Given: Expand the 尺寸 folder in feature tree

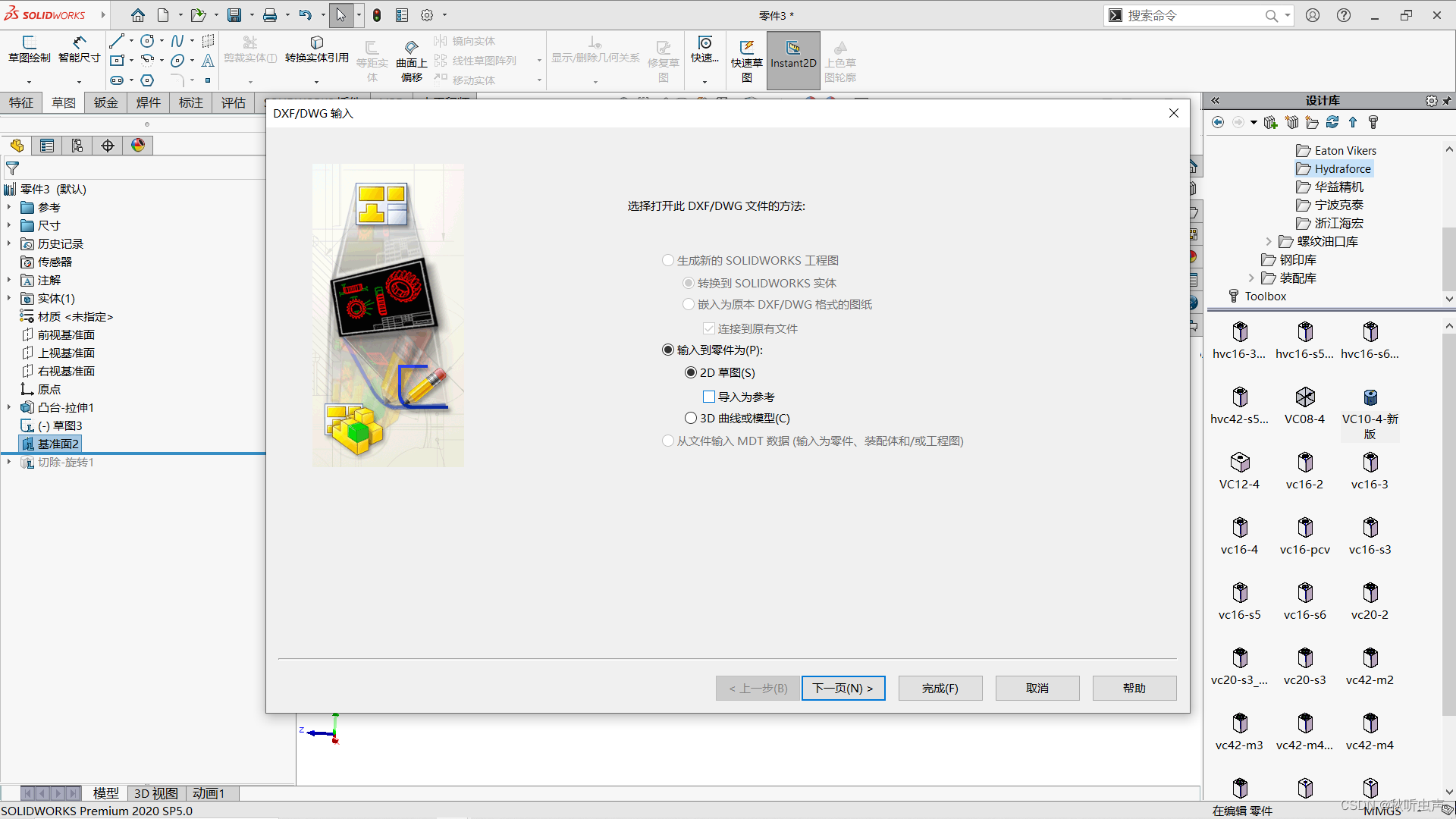Looking at the screenshot, I should coord(9,225).
